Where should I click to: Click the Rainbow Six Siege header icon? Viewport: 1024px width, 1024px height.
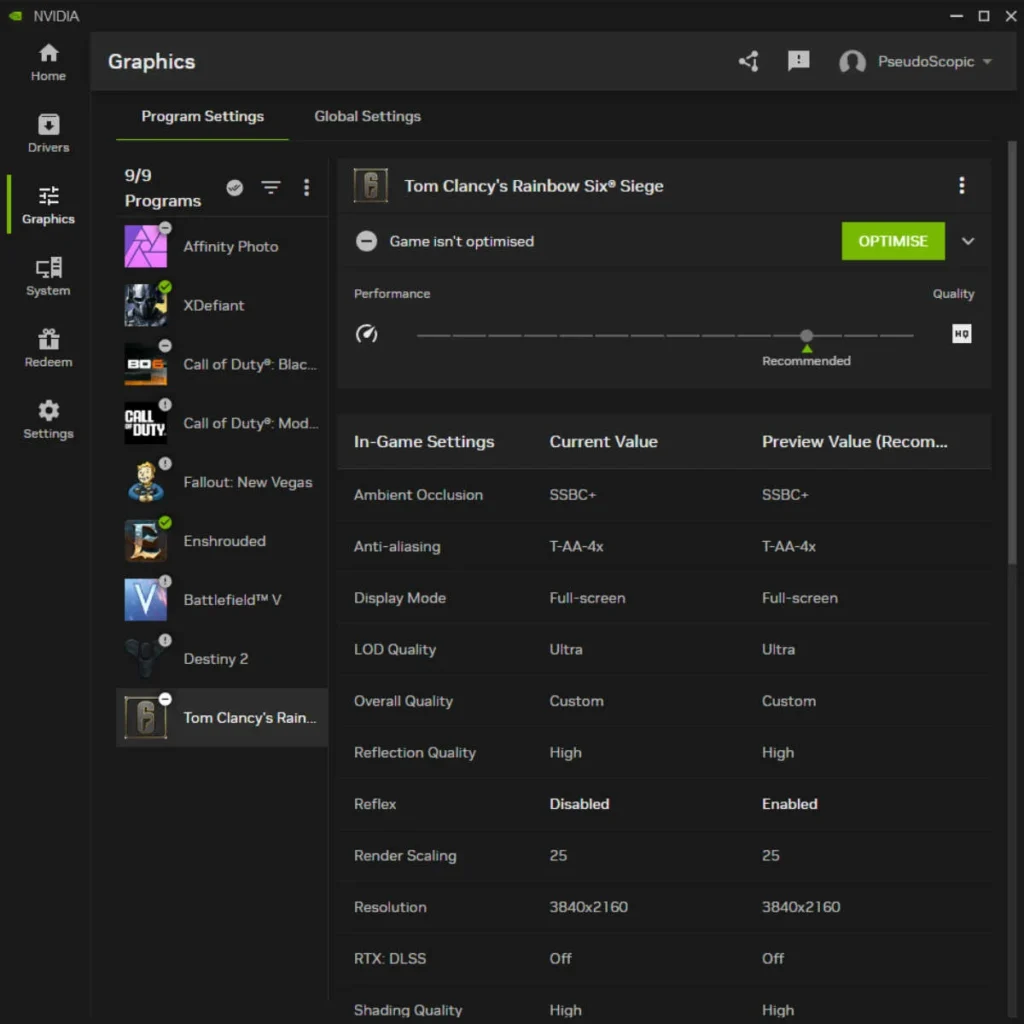[370, 185]
